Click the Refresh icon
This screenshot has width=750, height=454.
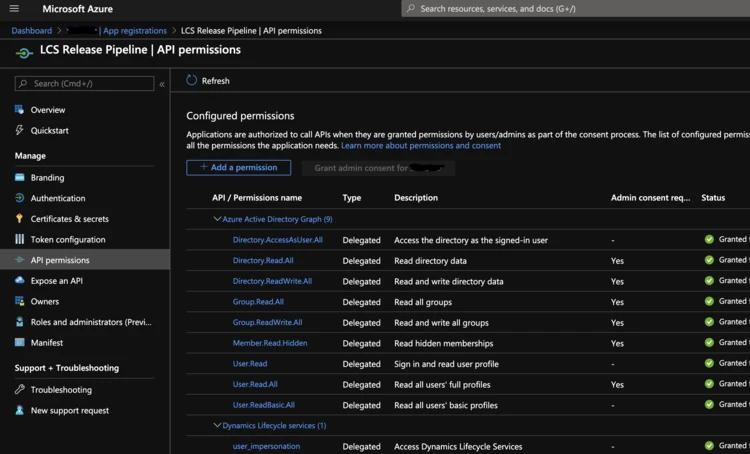pyautogui.click(x=191, y=80)
